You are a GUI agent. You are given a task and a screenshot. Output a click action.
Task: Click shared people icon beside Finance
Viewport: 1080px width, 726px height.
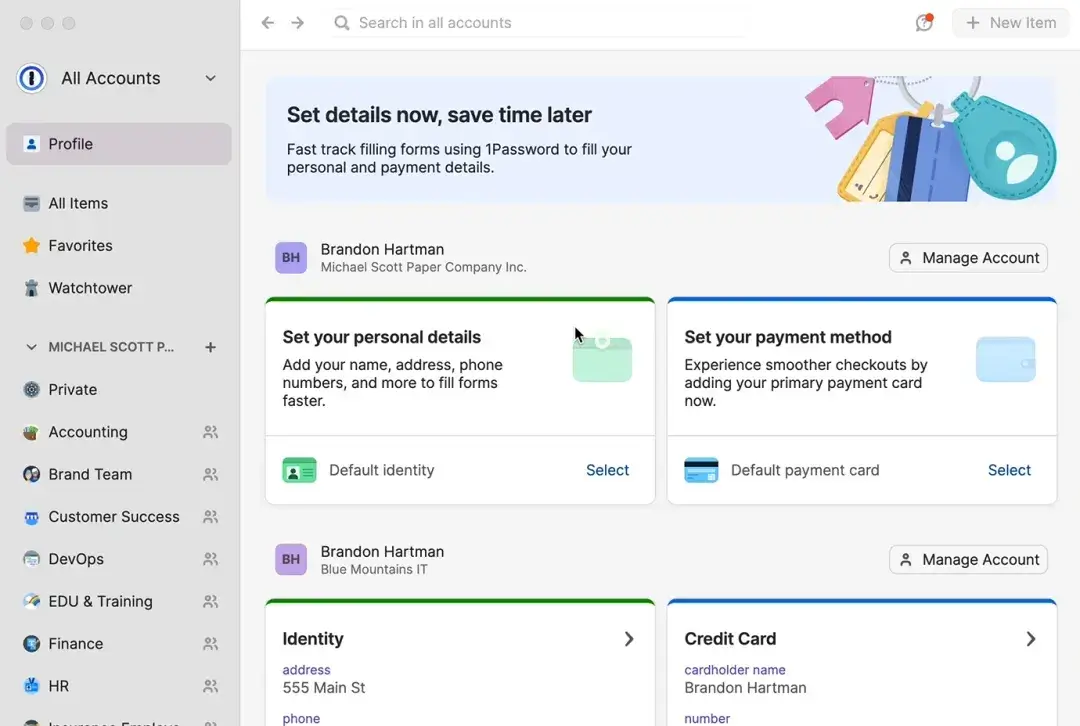211,644
